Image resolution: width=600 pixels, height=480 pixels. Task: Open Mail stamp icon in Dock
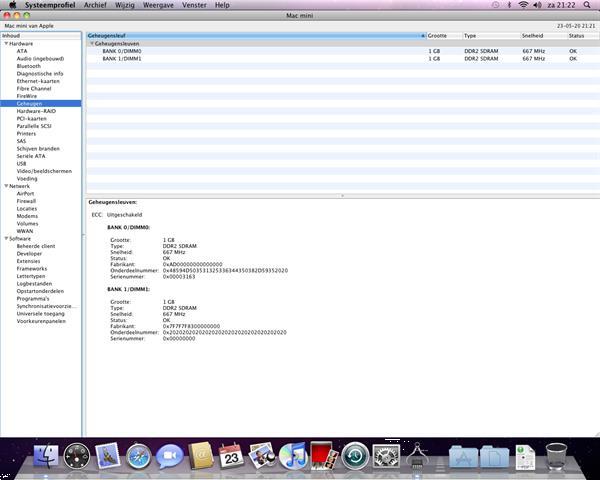(x=107, y=456)
